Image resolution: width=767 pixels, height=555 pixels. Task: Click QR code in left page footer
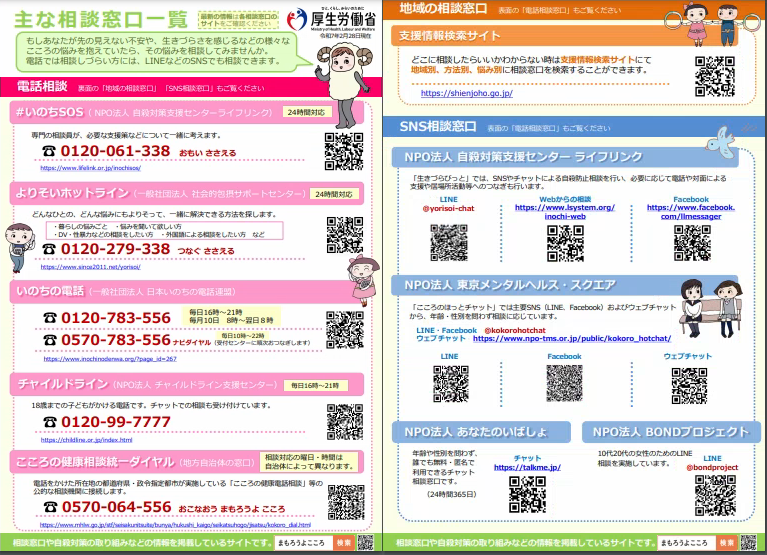click(x=365, y=543)
